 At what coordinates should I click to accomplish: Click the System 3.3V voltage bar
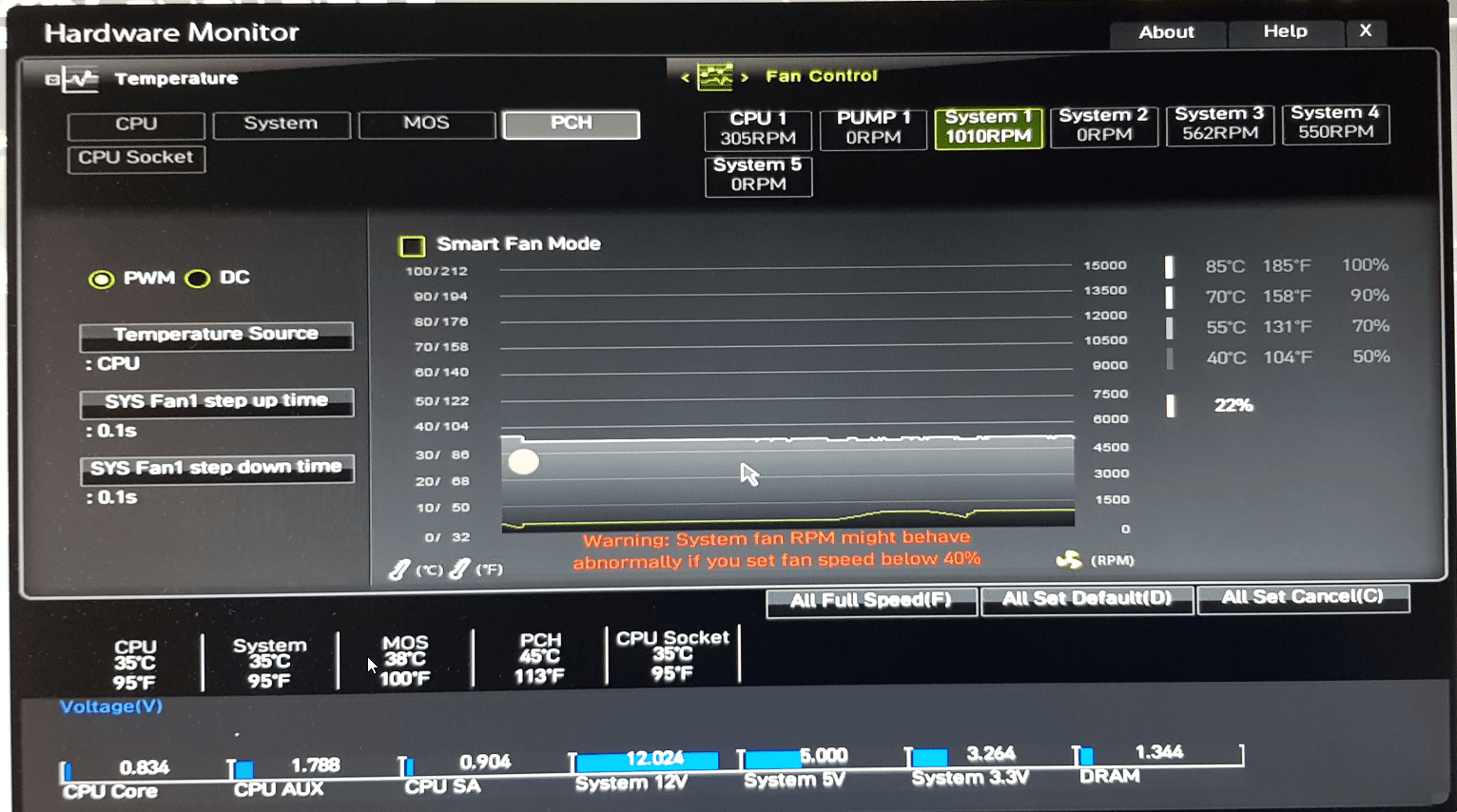pyautogui.click(x=928, y=758)
